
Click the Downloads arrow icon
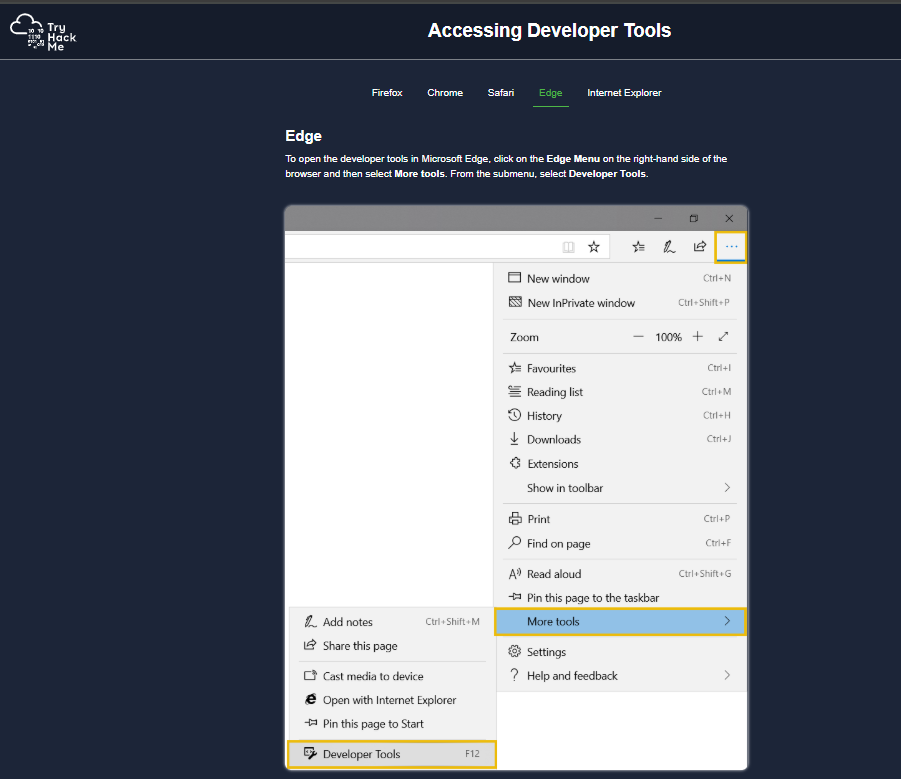coord(514,439)
